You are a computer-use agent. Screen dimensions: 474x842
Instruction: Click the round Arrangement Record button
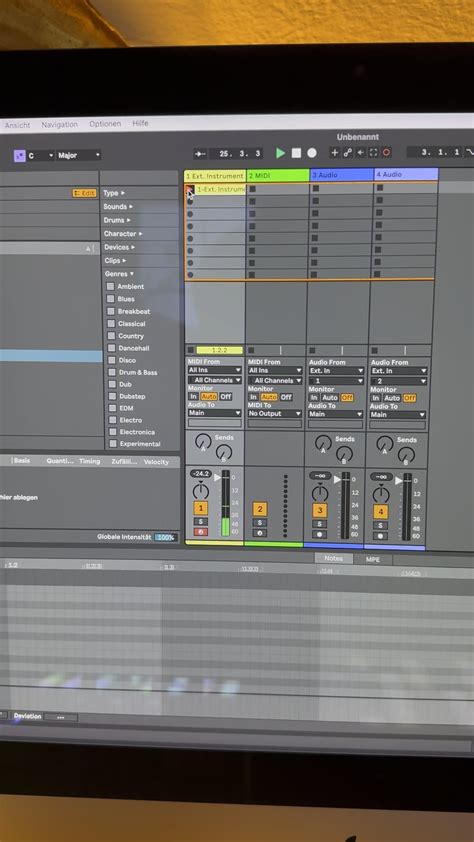point(312,153)
